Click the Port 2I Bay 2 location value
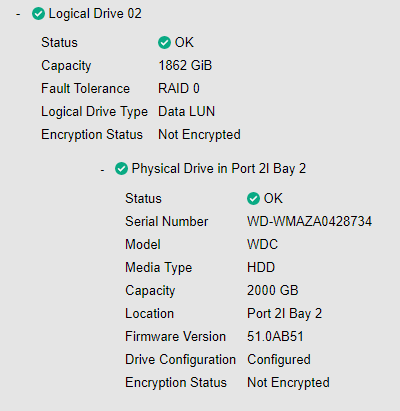The height and width of the screenshot is (411, 400). click(x=284, y=314)
